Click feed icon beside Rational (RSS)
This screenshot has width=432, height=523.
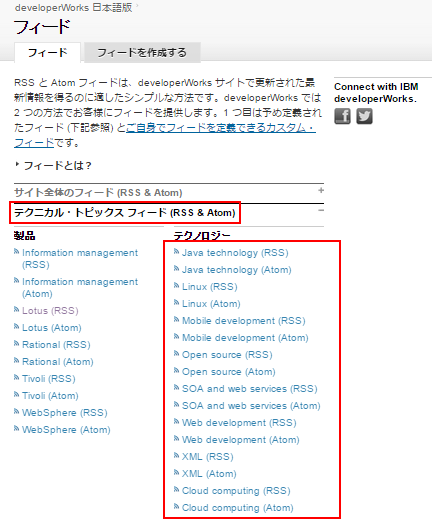16,344
